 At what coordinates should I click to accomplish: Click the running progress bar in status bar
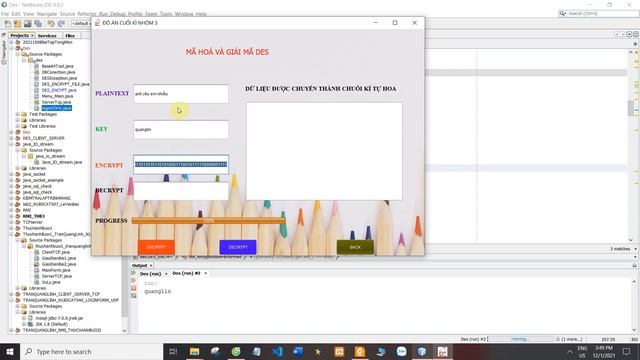pos(520,339)
